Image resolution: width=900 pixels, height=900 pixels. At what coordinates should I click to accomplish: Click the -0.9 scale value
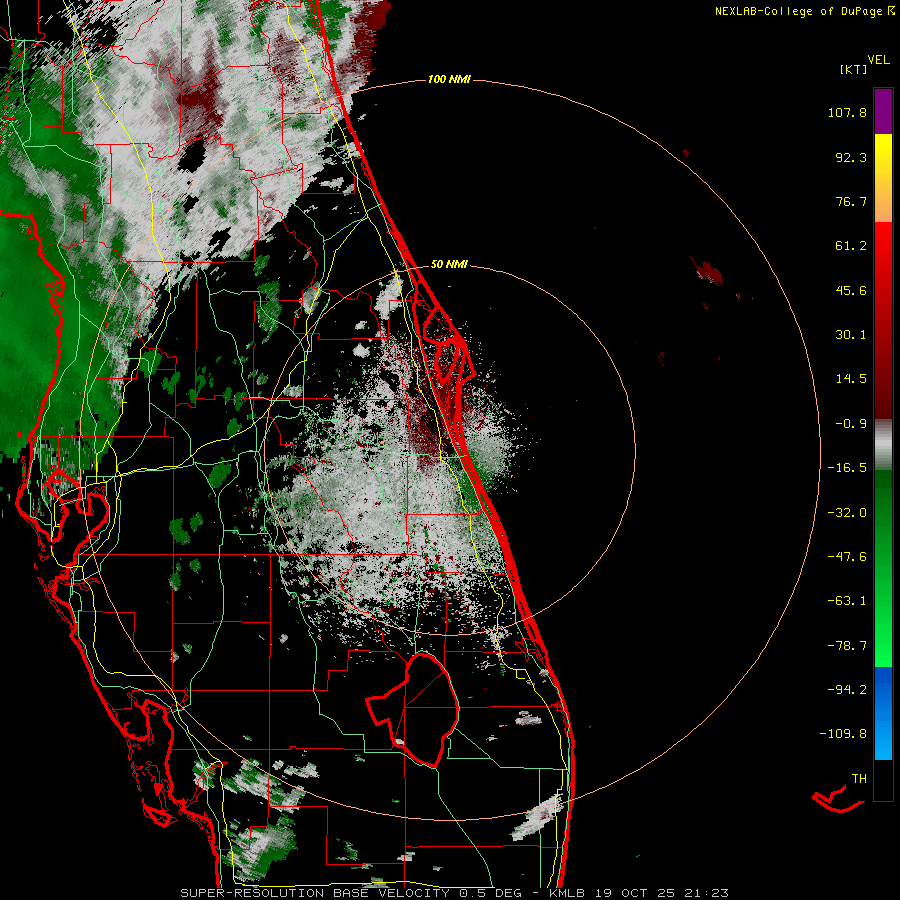coord(851,424)
